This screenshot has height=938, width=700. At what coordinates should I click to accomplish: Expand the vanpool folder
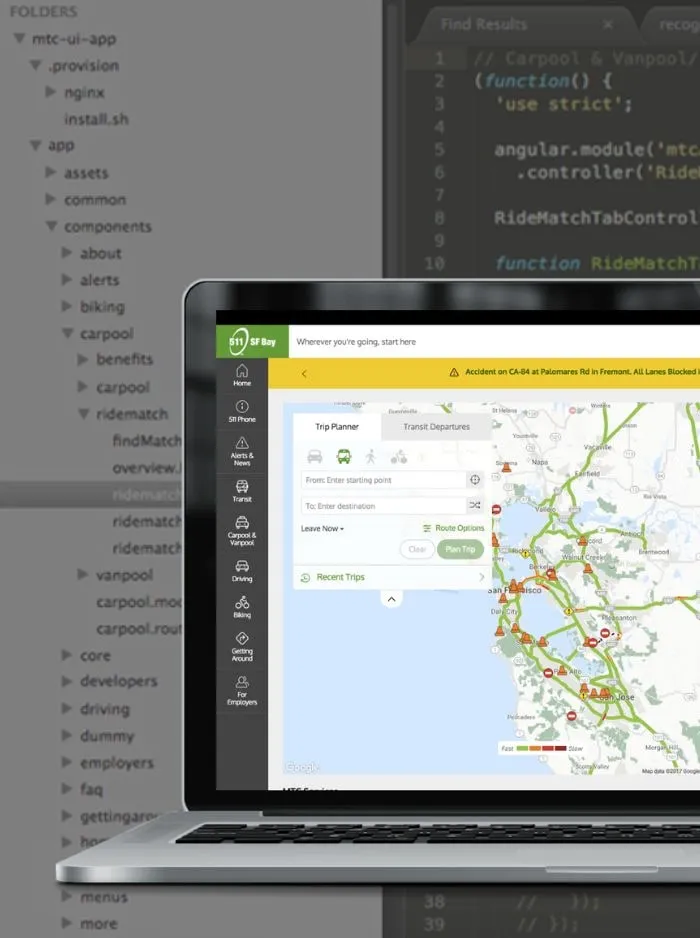coord(83,575)
